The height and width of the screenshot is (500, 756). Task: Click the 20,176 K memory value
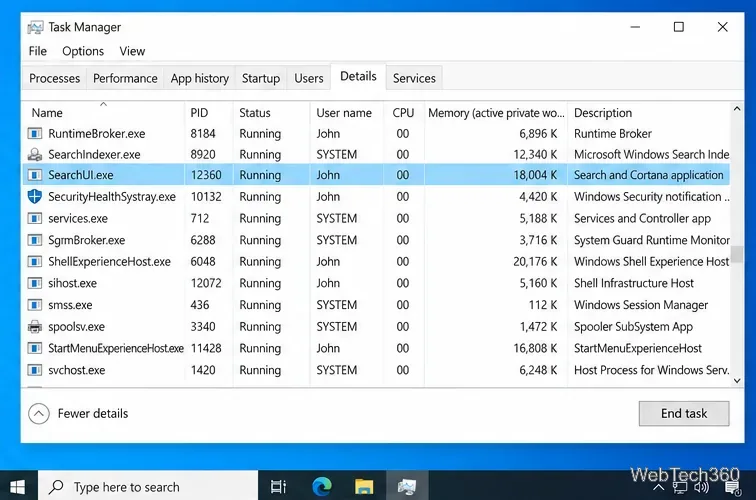tap(535, 261)
